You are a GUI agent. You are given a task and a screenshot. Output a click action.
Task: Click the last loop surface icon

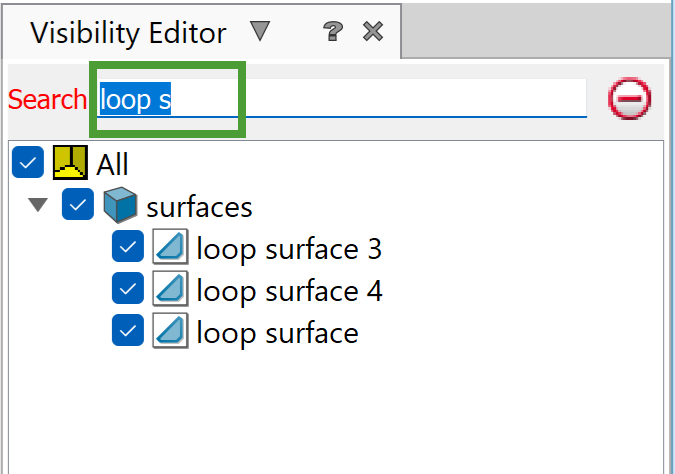point(170,331)
